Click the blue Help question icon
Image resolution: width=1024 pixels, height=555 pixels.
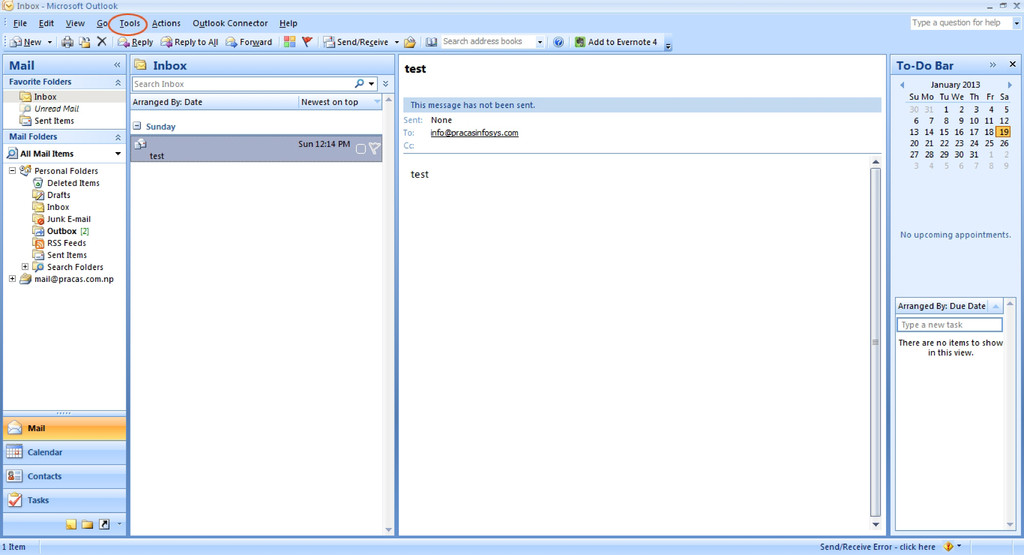pos(558,42)
